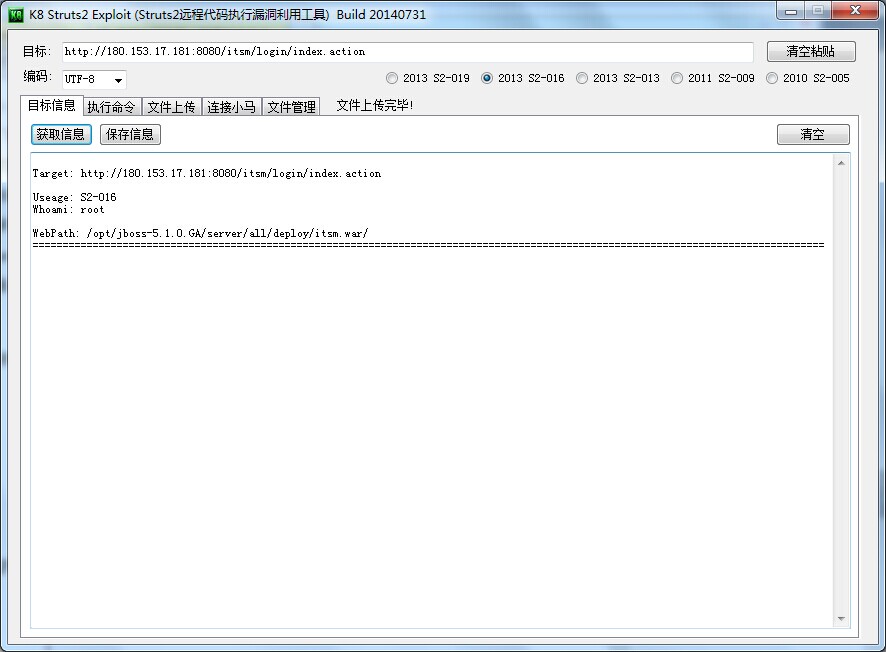Click the K8 application icon in title bar
Viewport: 886px width, 652px height.
16,15
